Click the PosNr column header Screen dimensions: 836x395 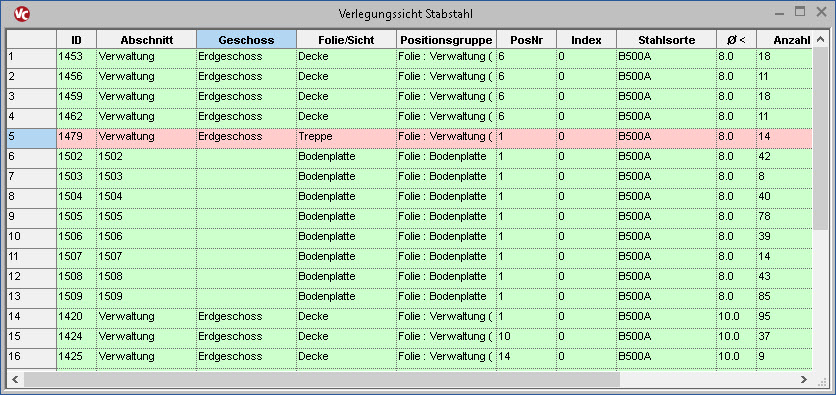coord(527,40)
